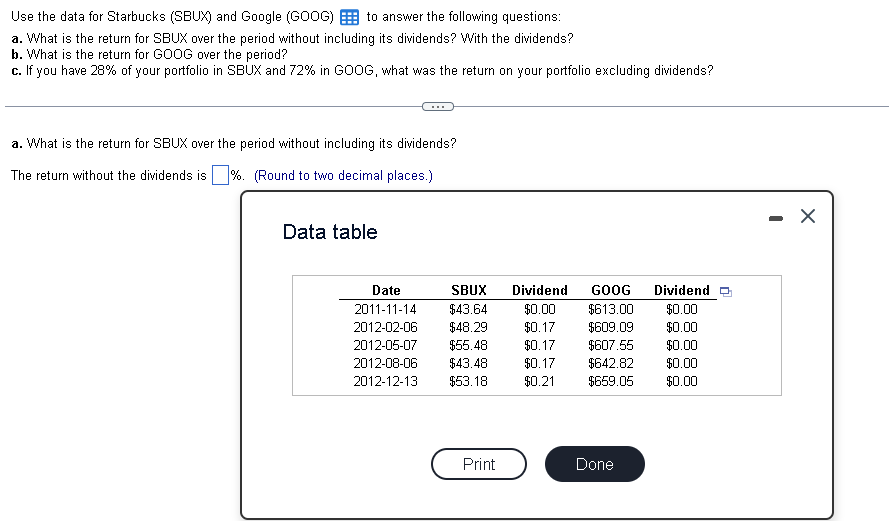The height and width of the screenshot is (521, 889).
Task: Click the date 2012-05-07
Action: coord(386,345)
